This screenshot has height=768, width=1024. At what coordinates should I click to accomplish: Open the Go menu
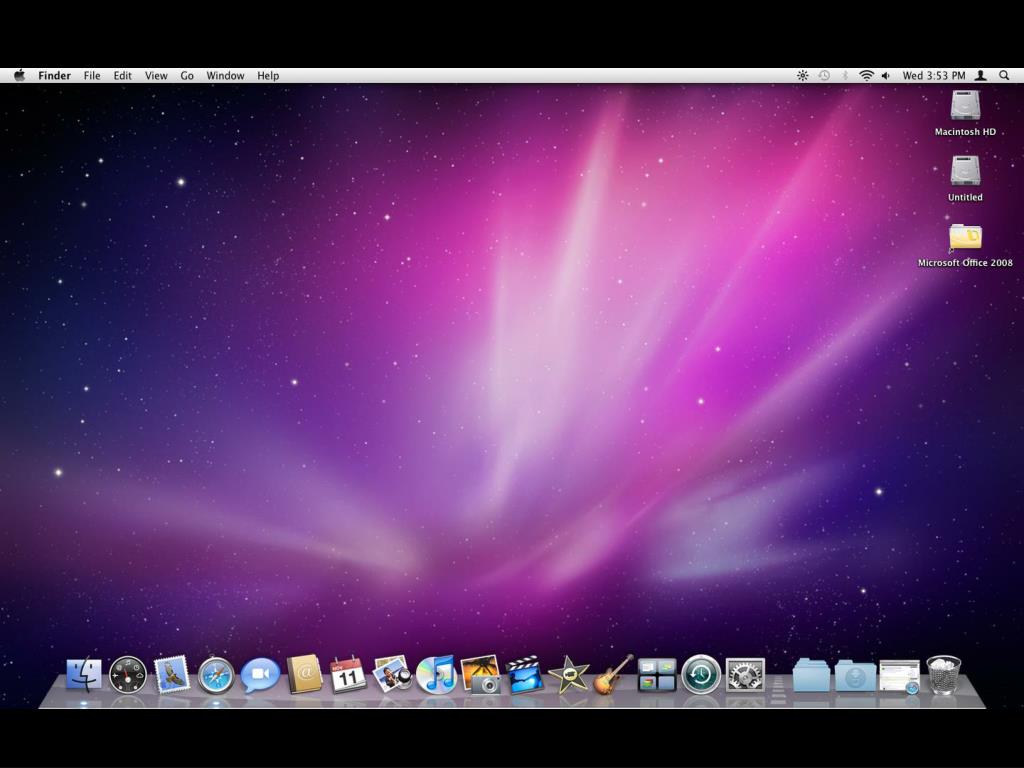coord(187,76)
